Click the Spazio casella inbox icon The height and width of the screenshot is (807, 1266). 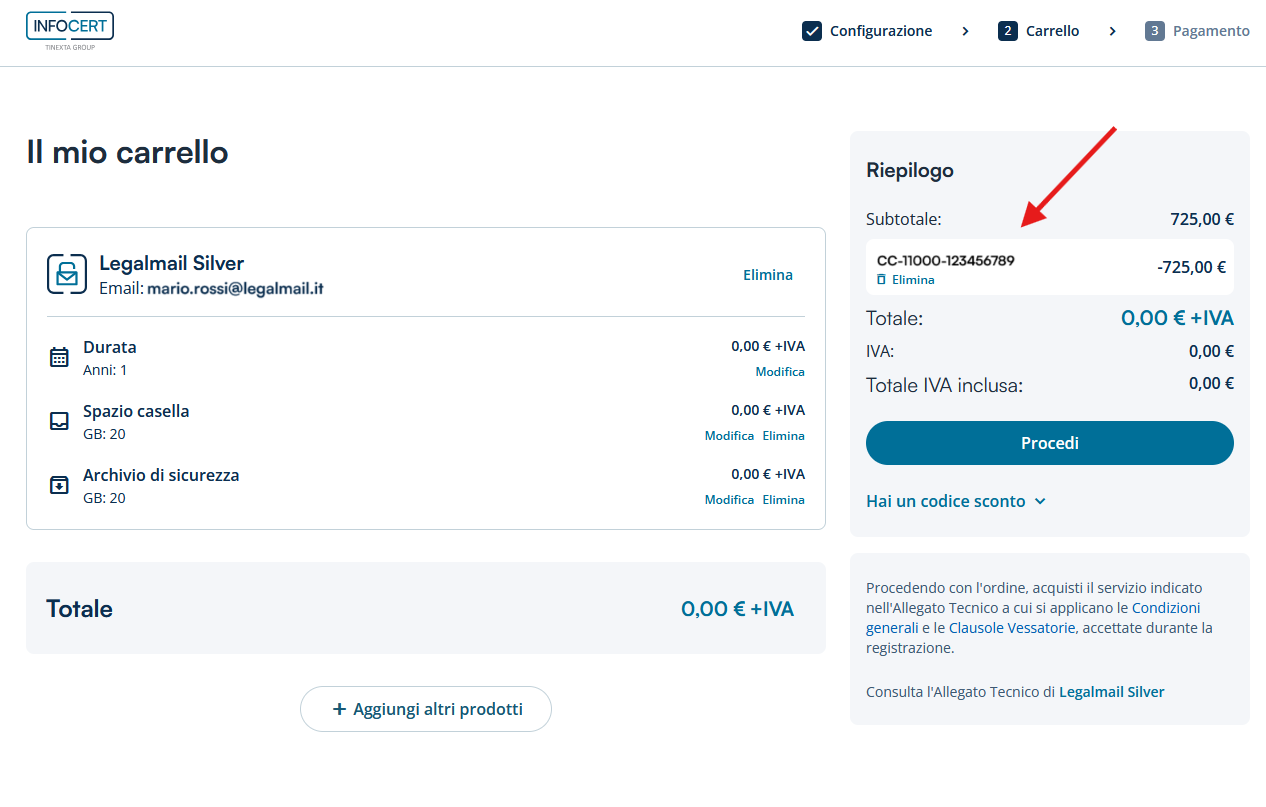click(x=59, y=421)
